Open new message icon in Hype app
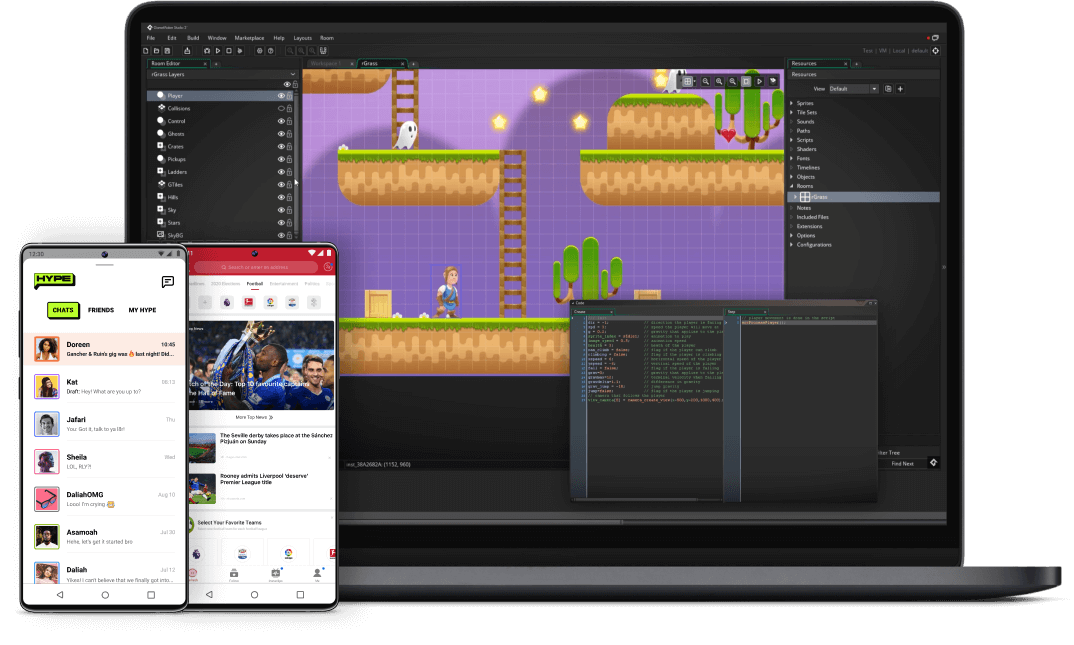 click(x=168, y=282)
